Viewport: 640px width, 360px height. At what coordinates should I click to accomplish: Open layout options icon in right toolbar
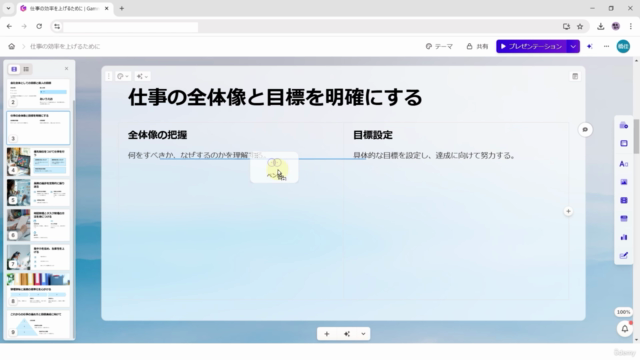tap(623, 144)
